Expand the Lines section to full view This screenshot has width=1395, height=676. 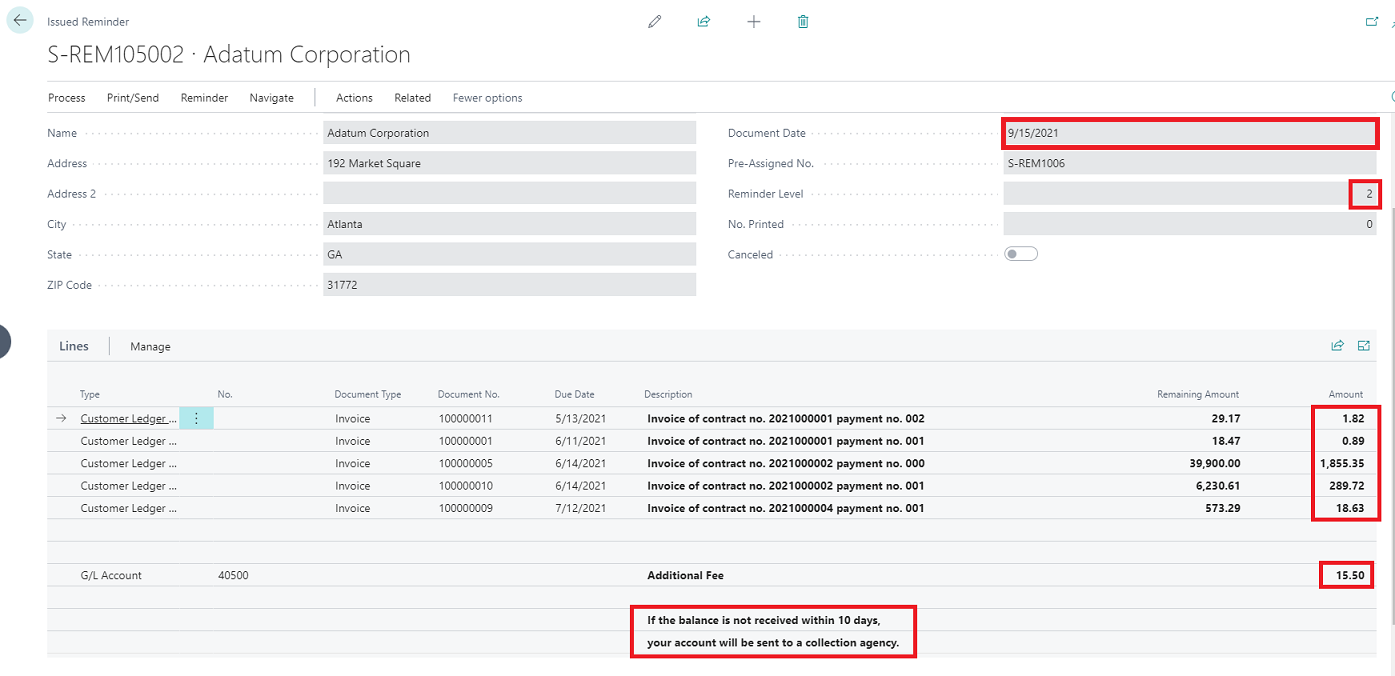[1364, 346]
